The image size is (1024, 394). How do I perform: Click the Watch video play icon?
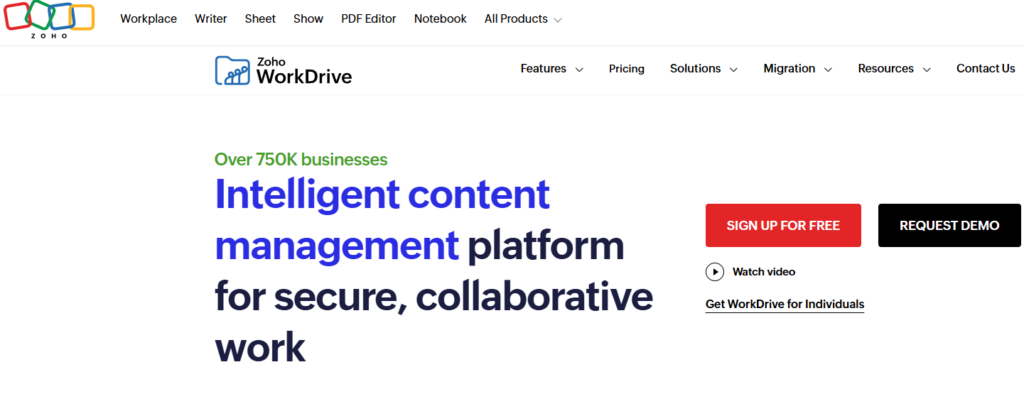point(714,272)
